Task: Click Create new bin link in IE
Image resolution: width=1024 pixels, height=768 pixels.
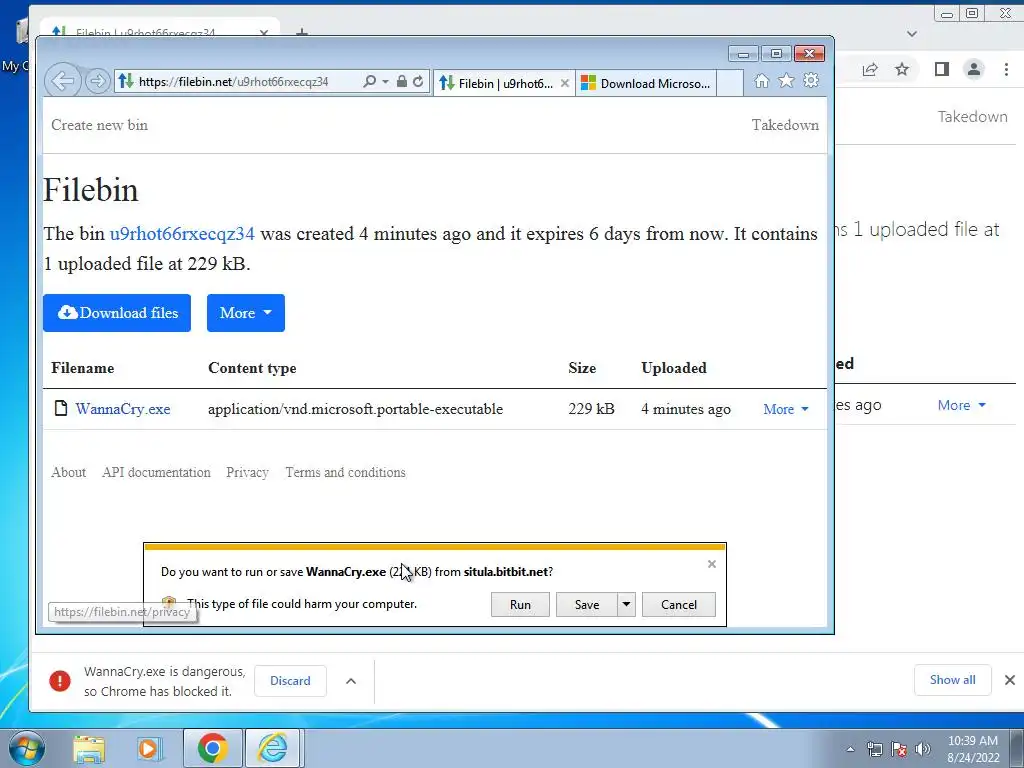Action: click(x=99, y=125)
